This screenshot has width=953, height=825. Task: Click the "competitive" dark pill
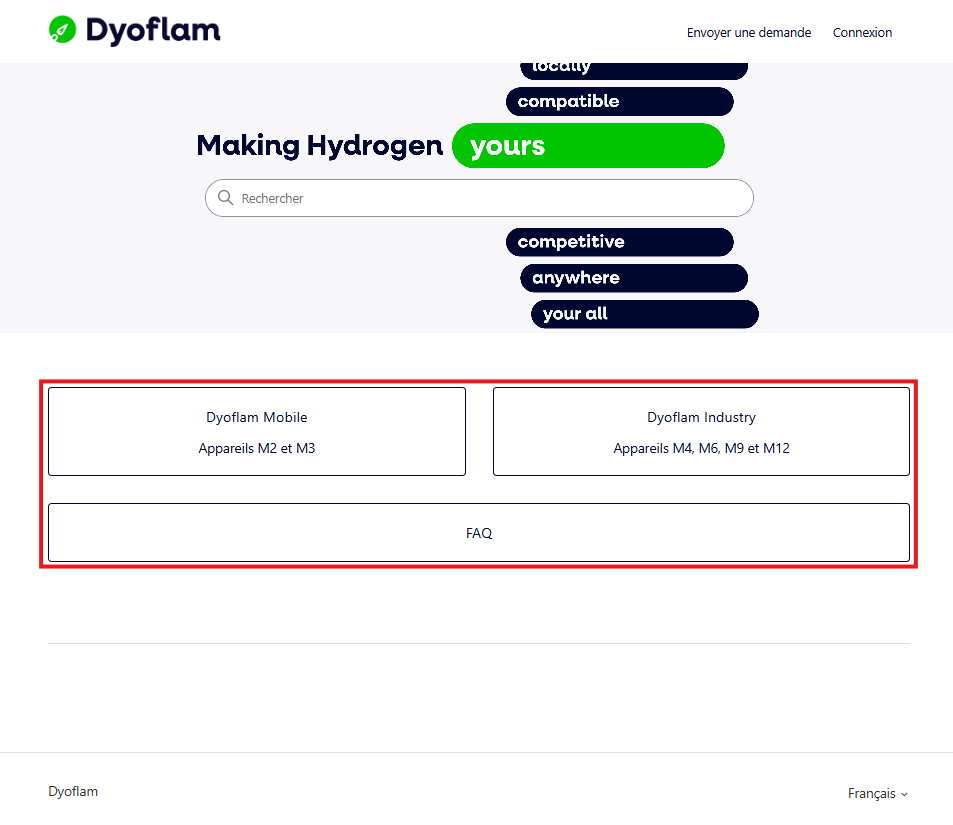pos(619,242)
